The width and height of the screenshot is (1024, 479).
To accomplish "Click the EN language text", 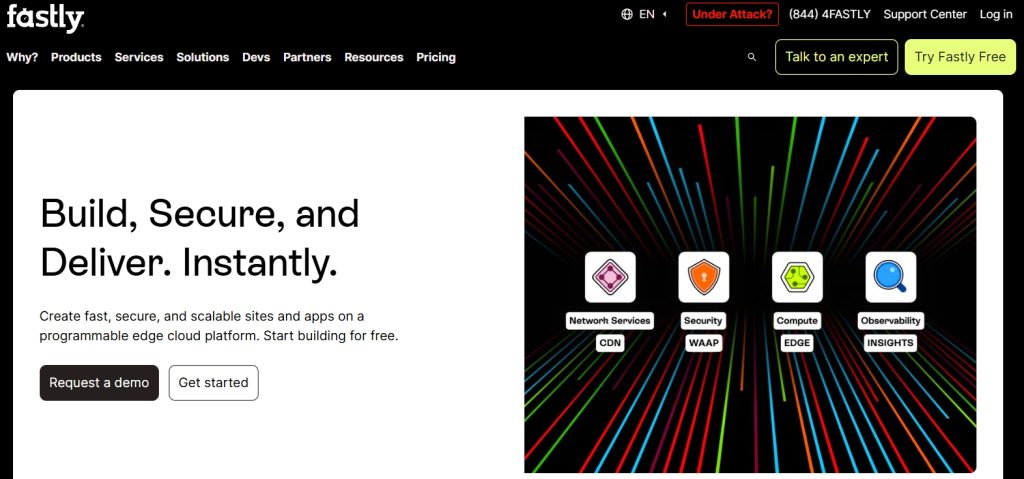I will coord(647,14).
